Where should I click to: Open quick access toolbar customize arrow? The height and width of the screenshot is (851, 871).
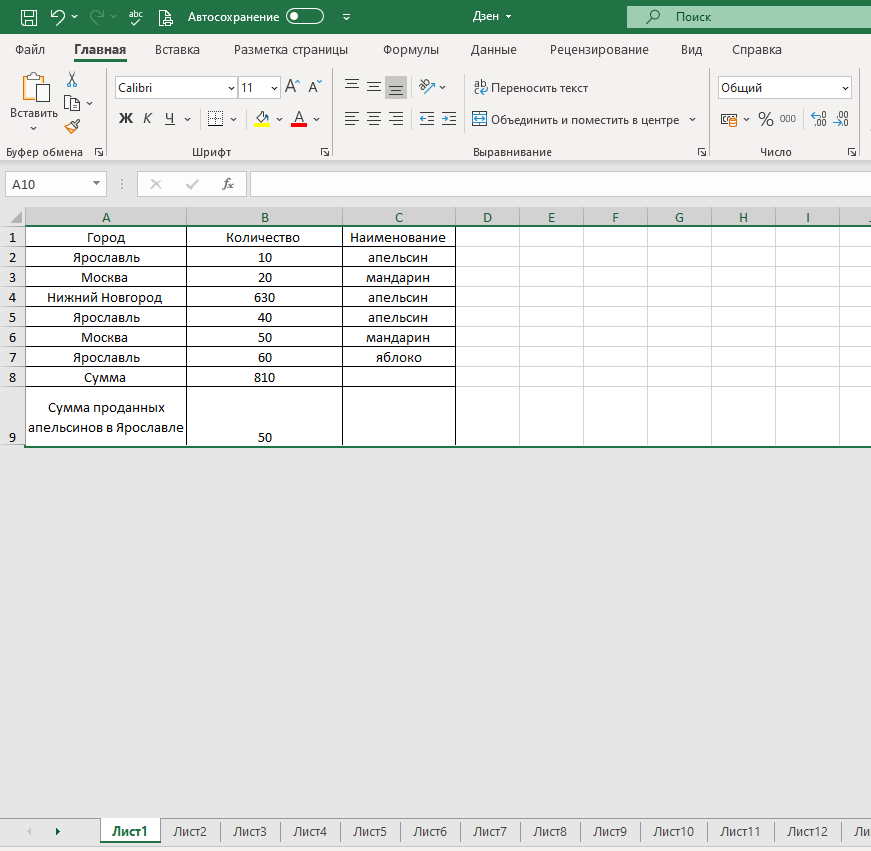coord(347,17)
